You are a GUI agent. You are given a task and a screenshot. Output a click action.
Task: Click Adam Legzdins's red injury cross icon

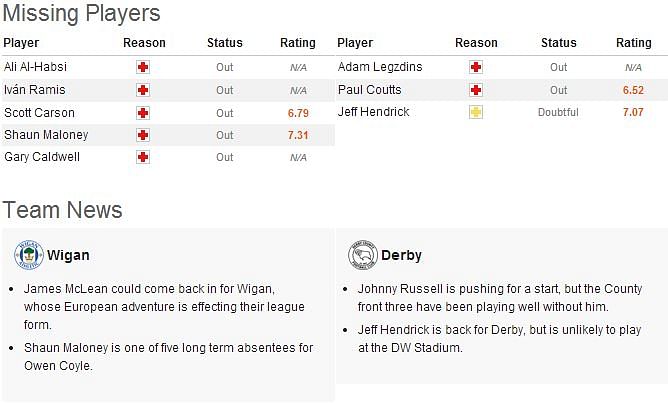pyautogui.click(x=476, y=67)
